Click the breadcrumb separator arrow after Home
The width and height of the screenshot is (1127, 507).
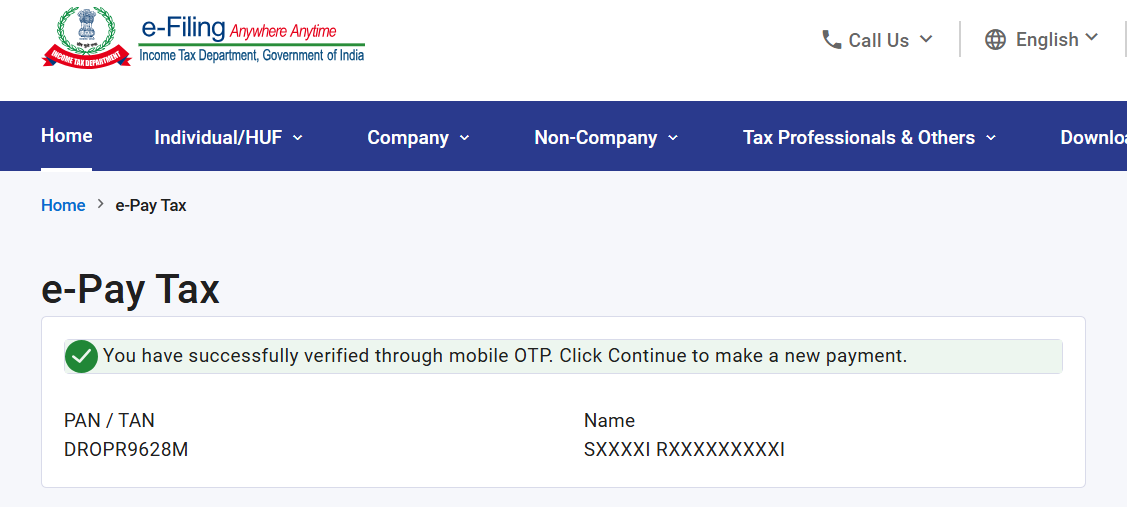[x=101, y=205]
